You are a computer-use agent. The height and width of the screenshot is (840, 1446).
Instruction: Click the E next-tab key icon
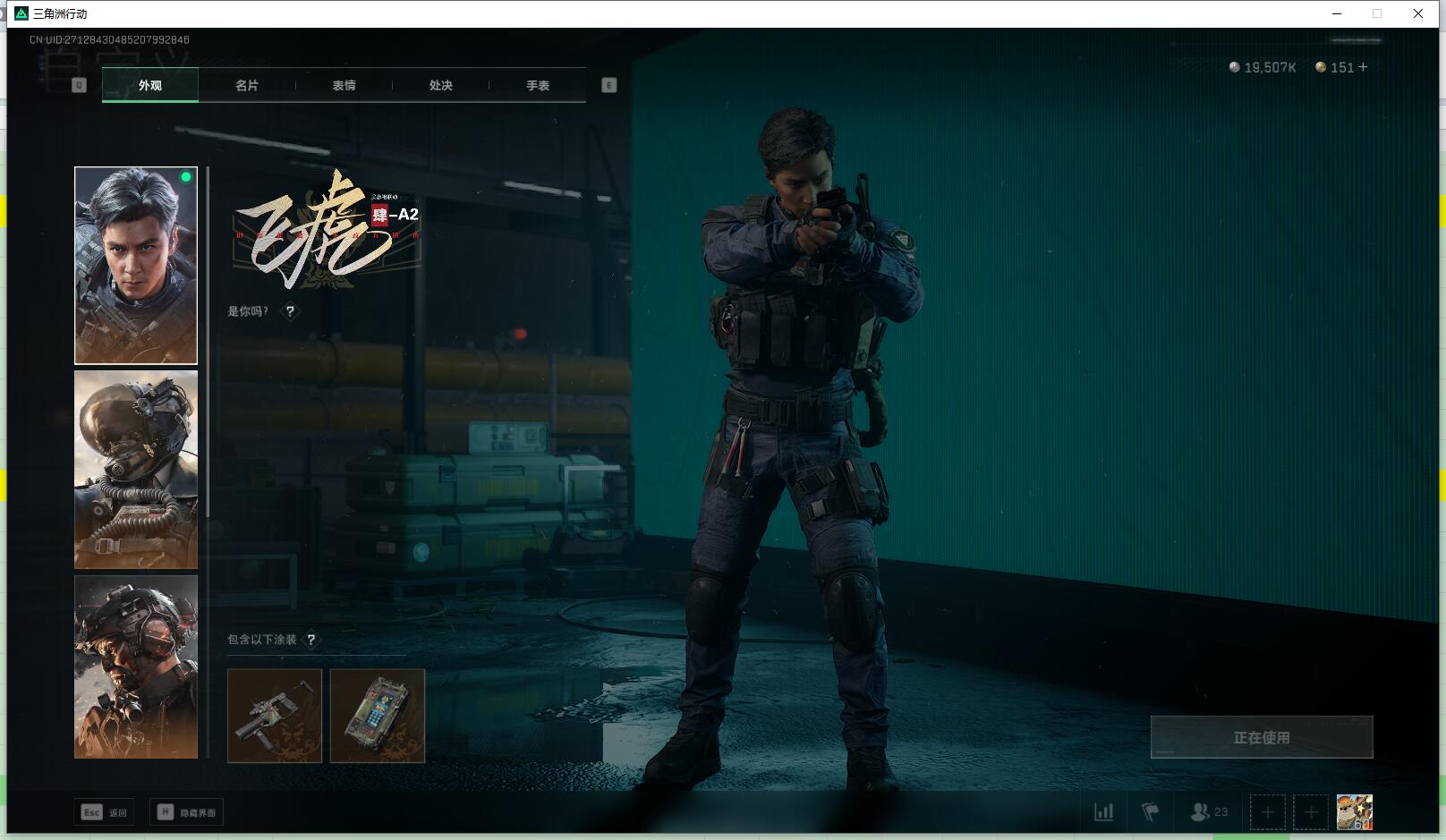pyautogui.click(x=609, y=85)
